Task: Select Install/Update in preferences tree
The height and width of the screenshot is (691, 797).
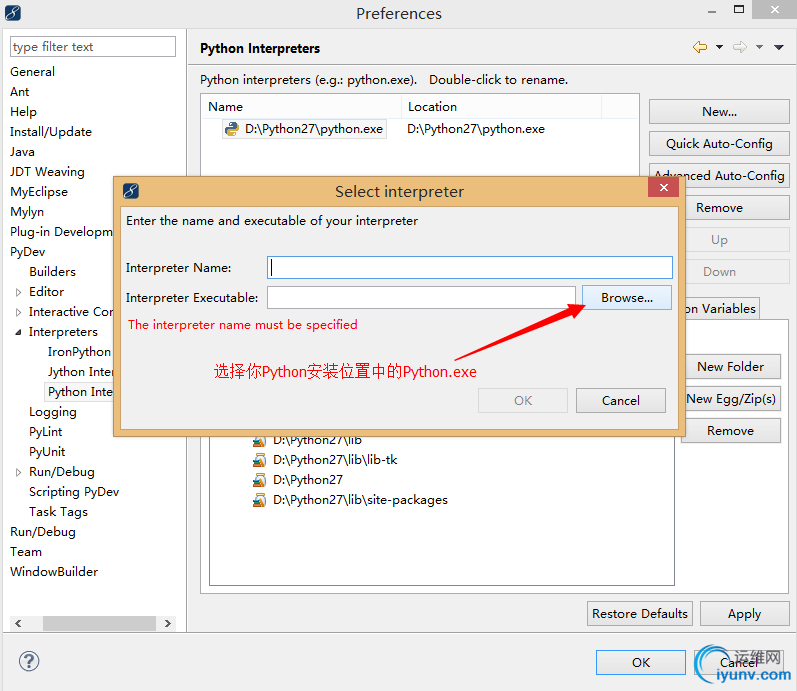Action: pos(51,132)
